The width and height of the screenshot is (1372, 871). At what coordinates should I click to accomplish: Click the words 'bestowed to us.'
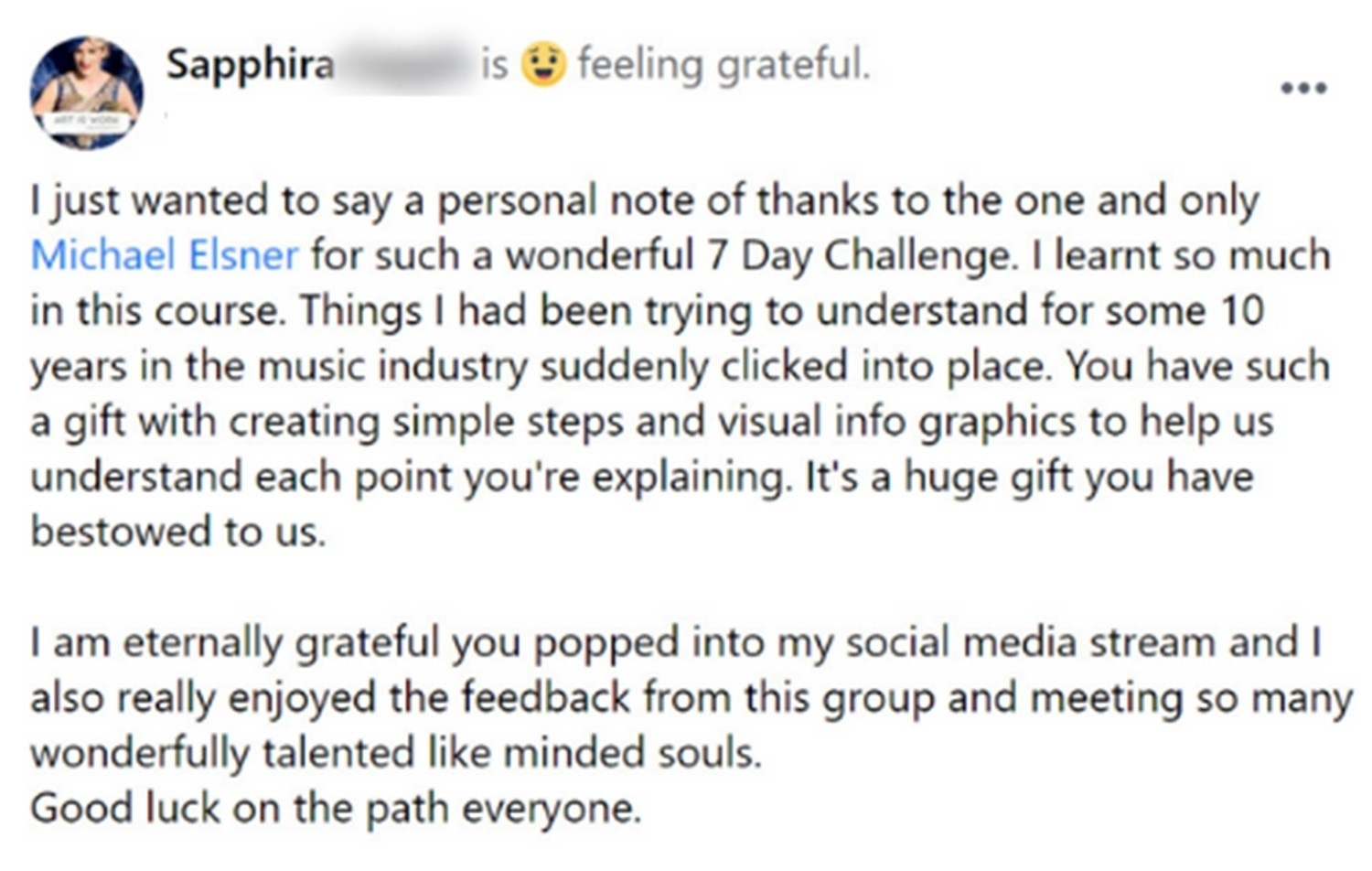[178, 532]
